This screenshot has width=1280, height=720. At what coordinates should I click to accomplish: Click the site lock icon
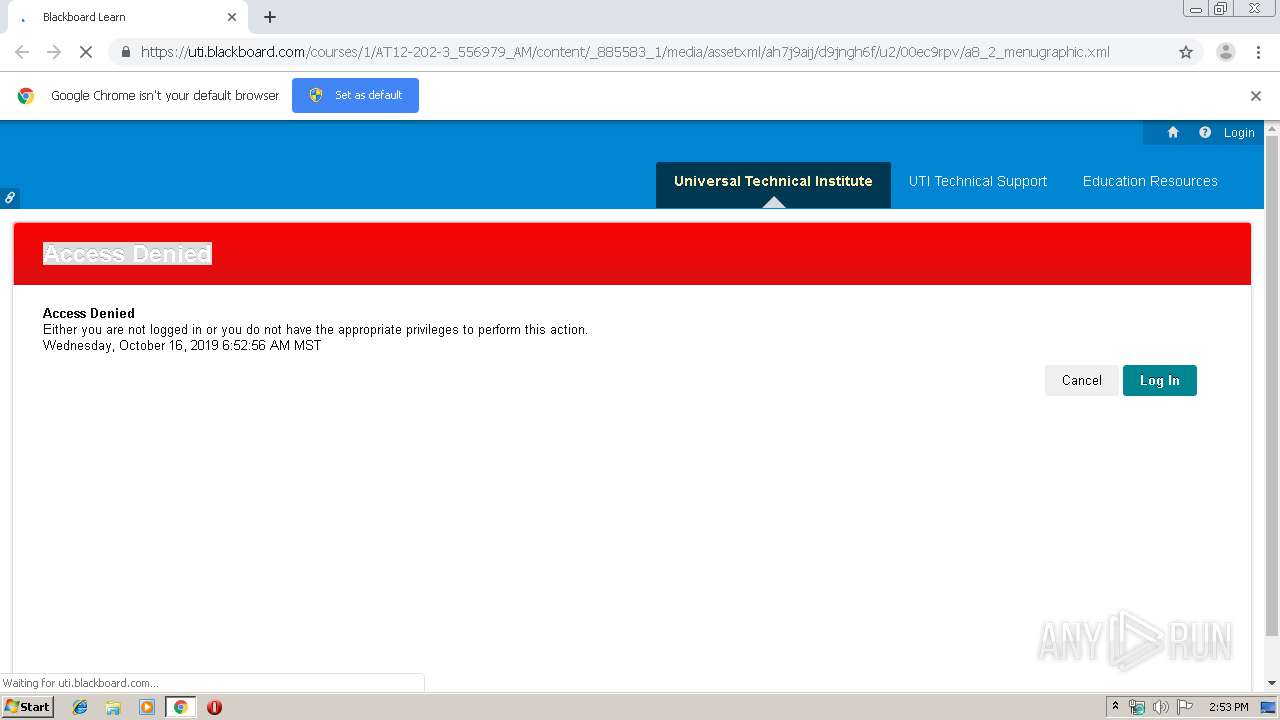click(125, 52)
